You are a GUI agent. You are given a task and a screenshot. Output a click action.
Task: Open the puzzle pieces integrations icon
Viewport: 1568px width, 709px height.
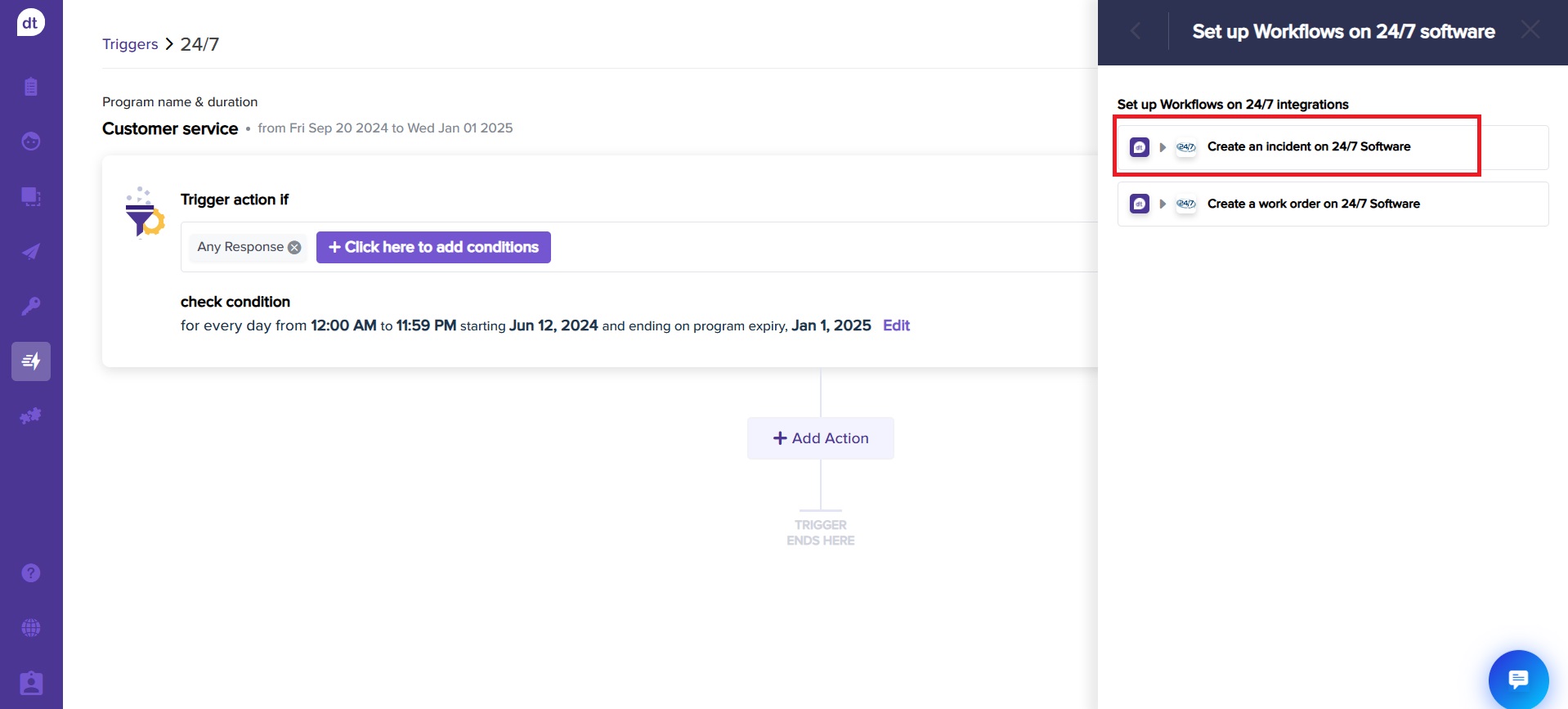pyautogui.click(x=31, y=416)
